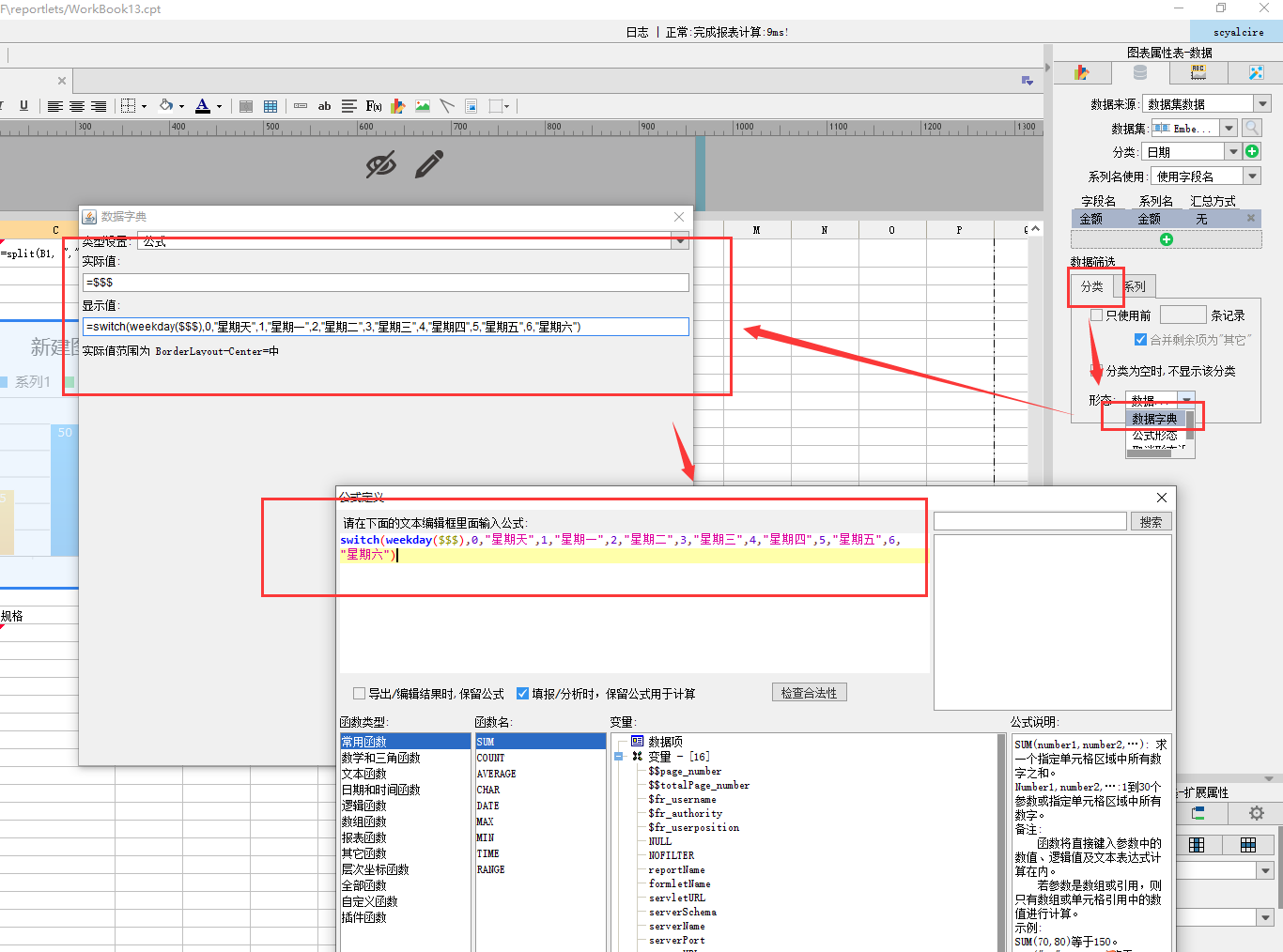
Task: Uncheck 填报/分析时保留公式用于计算 checkbox
Action: (522, 694)
